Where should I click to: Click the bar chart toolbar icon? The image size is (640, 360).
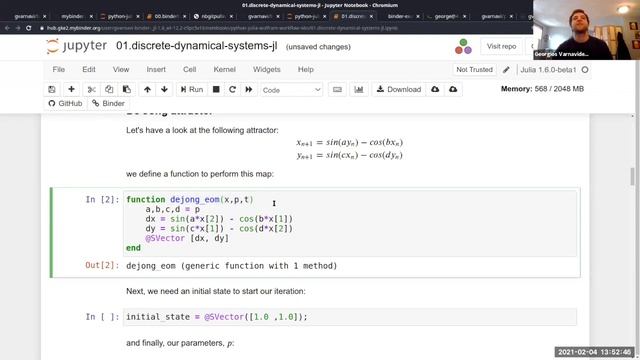359,89
